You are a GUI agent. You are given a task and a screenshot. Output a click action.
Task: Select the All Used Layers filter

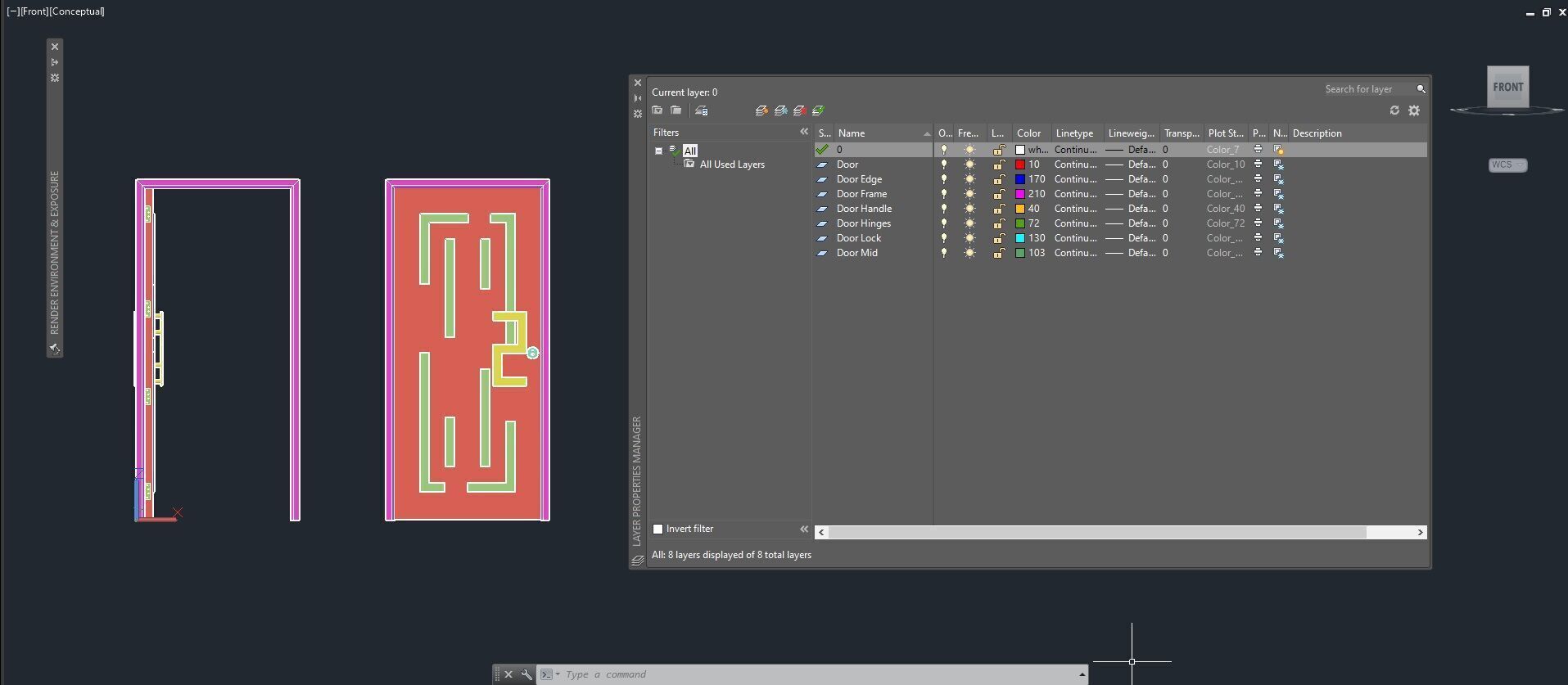pyautogui.click(x=732, y=164)
